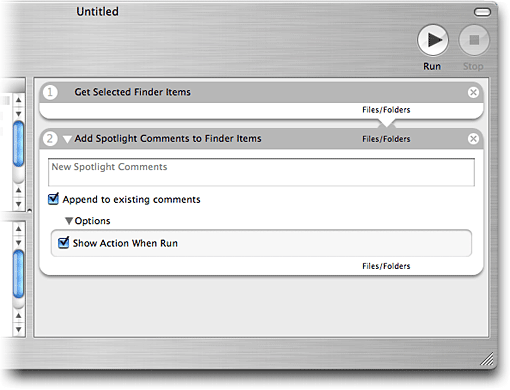Uncheck Show Action When Run
Viewport: 510px width, 390px height.
tap(63, 243)
